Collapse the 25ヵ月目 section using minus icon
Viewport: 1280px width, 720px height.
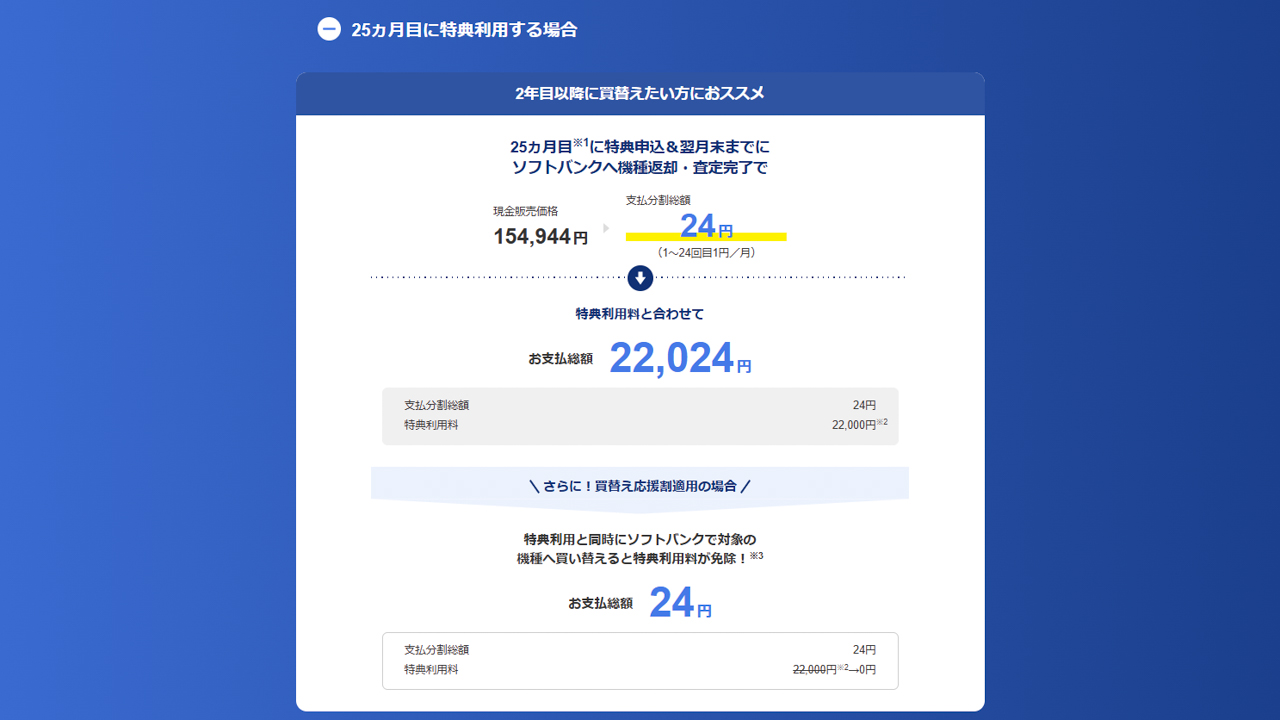(x=329, y=29)
